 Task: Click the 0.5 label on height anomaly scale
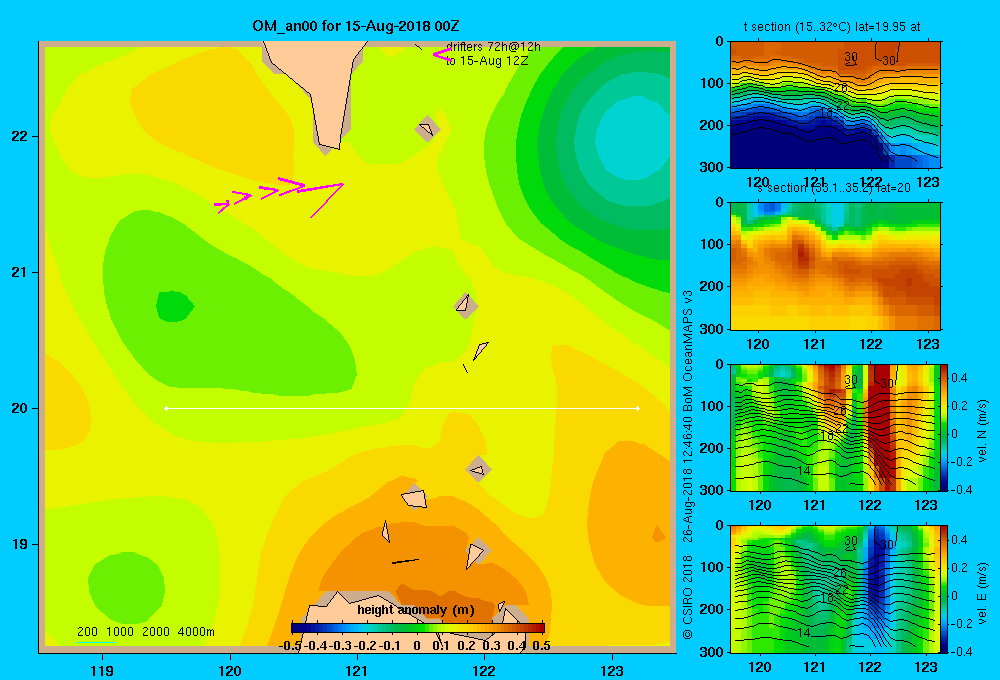pos(541,646)
